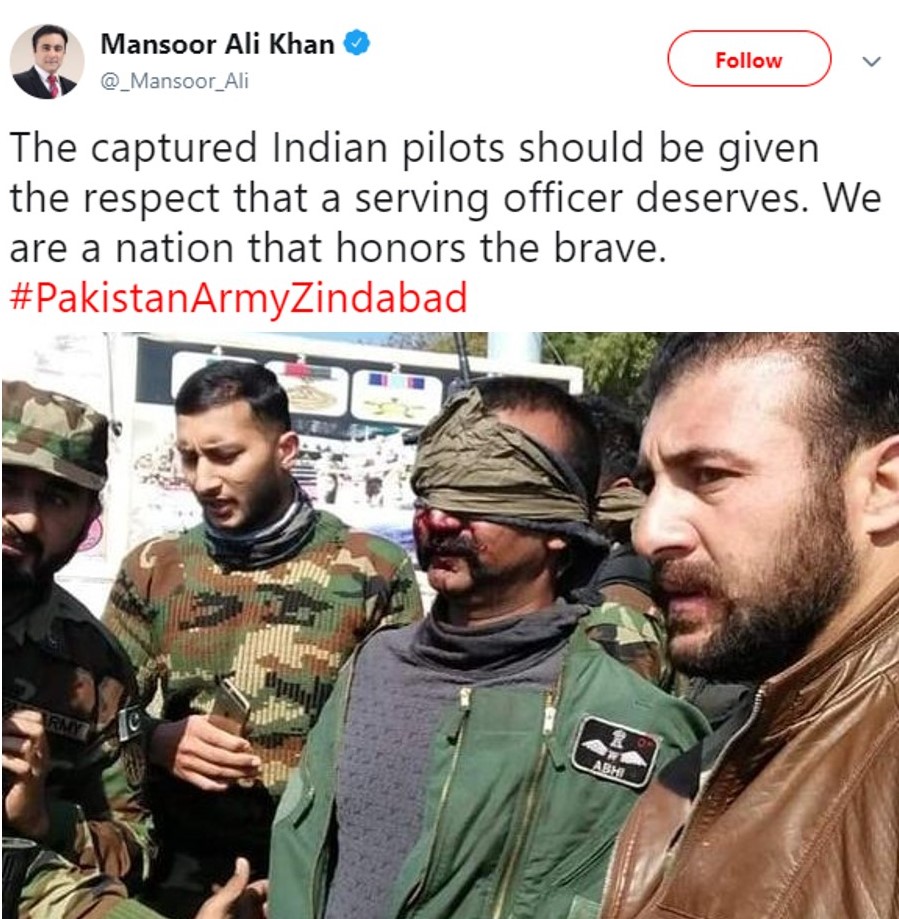Select the first line of tweet text
Screen dimensions: 899x919
click(x=414, y=148)
